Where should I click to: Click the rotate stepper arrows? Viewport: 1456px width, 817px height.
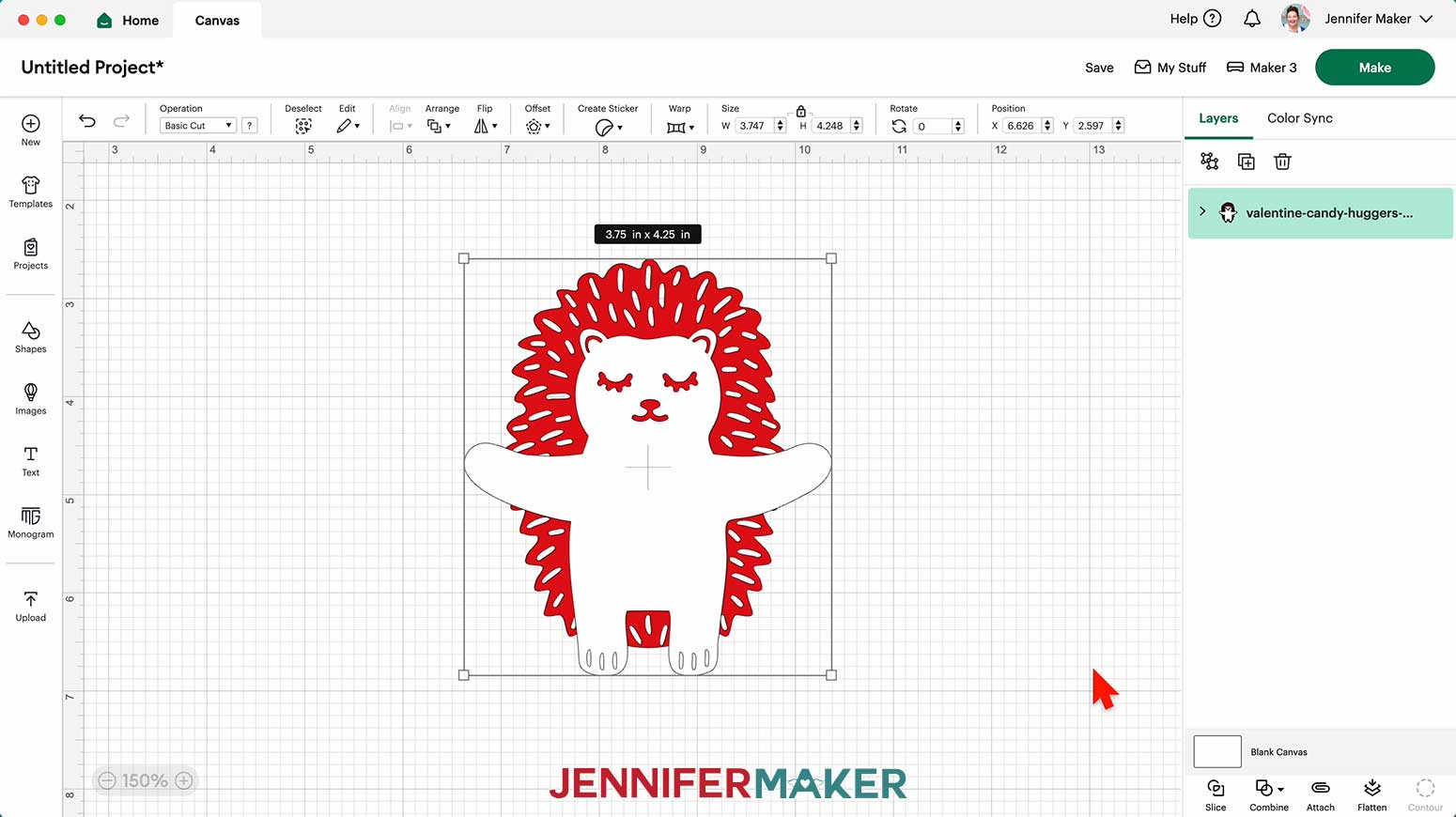(x=958, y=126)
